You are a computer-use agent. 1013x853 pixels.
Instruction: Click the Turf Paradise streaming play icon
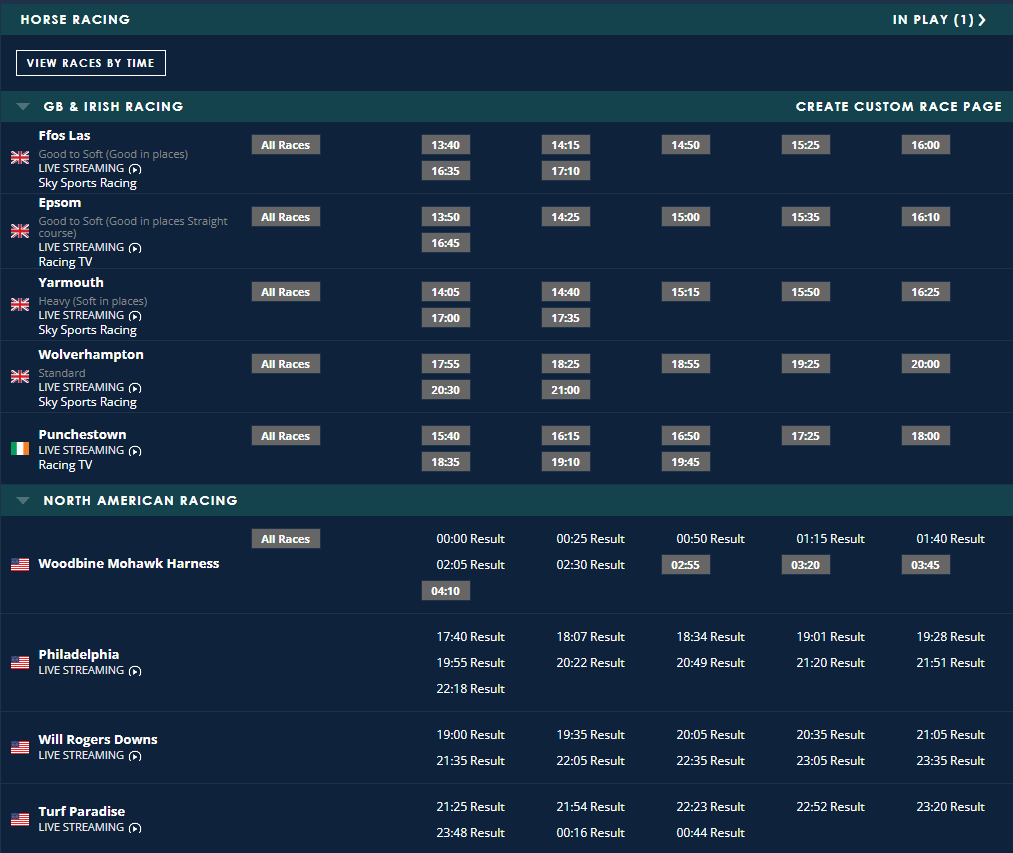pyautogui.click(x=135, y=828)
